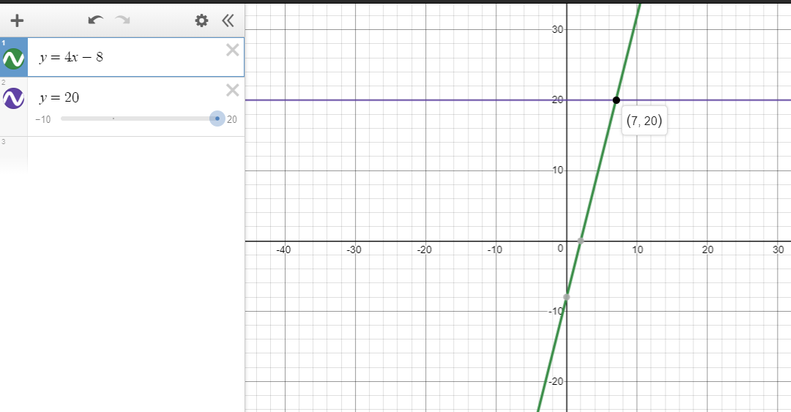This screenshot has width=791, height=412.
Task: Select the y = 20 expression field
Action: point(130,97)
